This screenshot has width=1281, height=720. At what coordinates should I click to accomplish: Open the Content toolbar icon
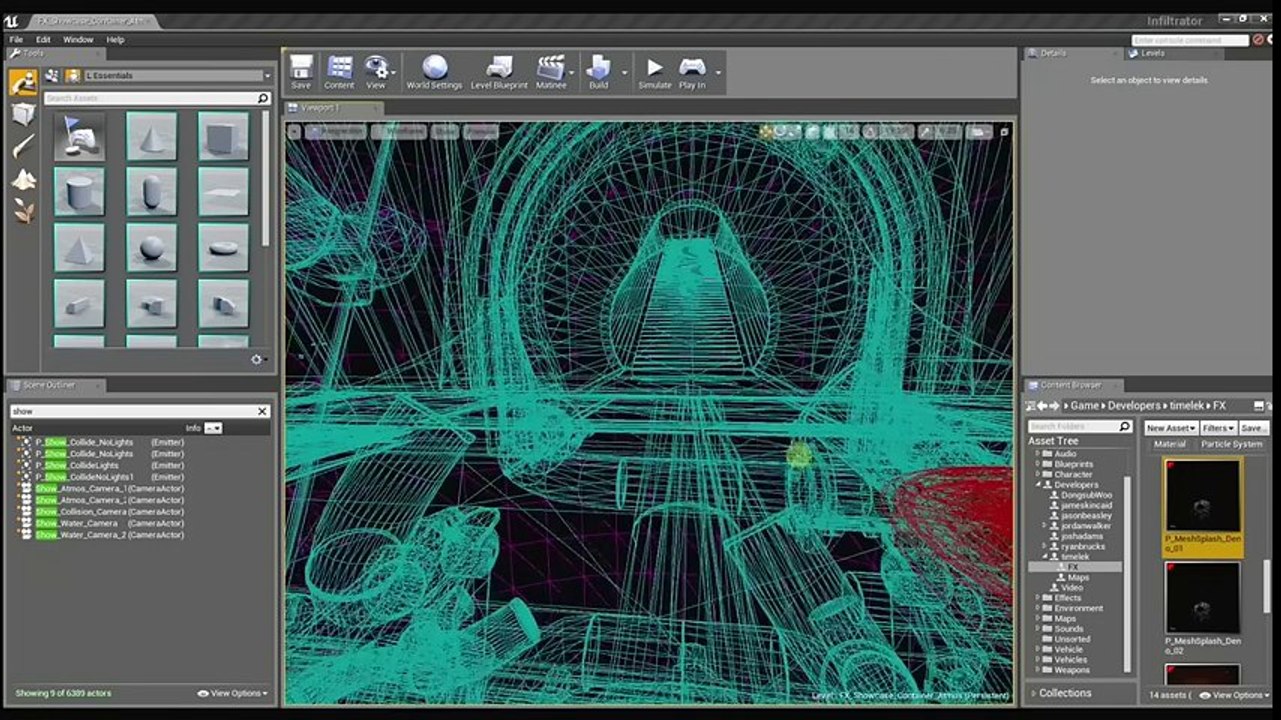(339, 72)
